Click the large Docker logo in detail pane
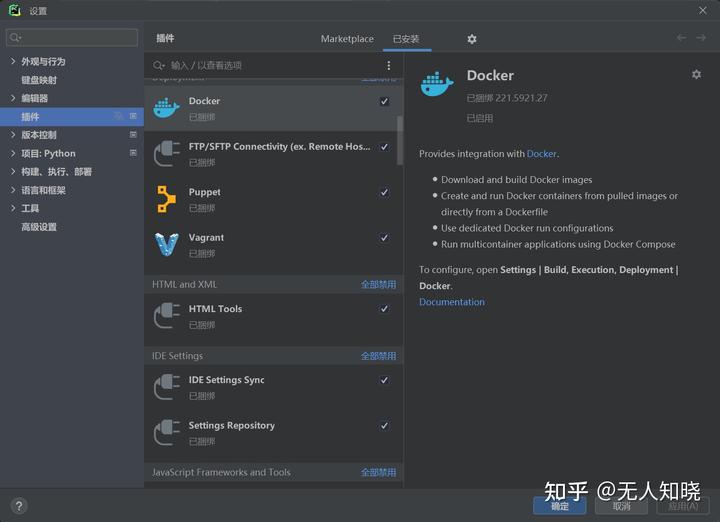This screenshot has height=522, width=720. coord(437,84)
